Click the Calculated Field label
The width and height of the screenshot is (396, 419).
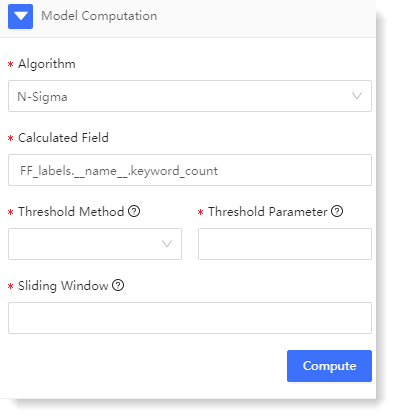tap(63, 138)
